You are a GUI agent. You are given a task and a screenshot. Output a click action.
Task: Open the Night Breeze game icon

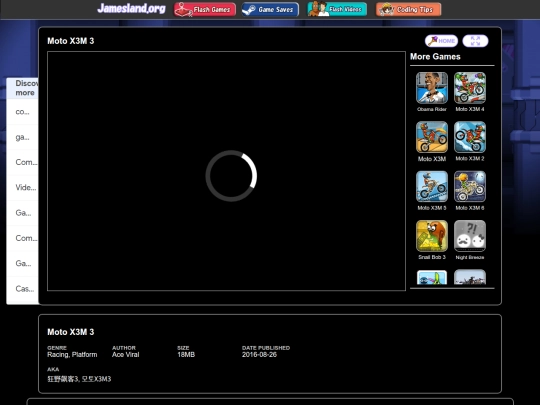[x=470, y=236]
